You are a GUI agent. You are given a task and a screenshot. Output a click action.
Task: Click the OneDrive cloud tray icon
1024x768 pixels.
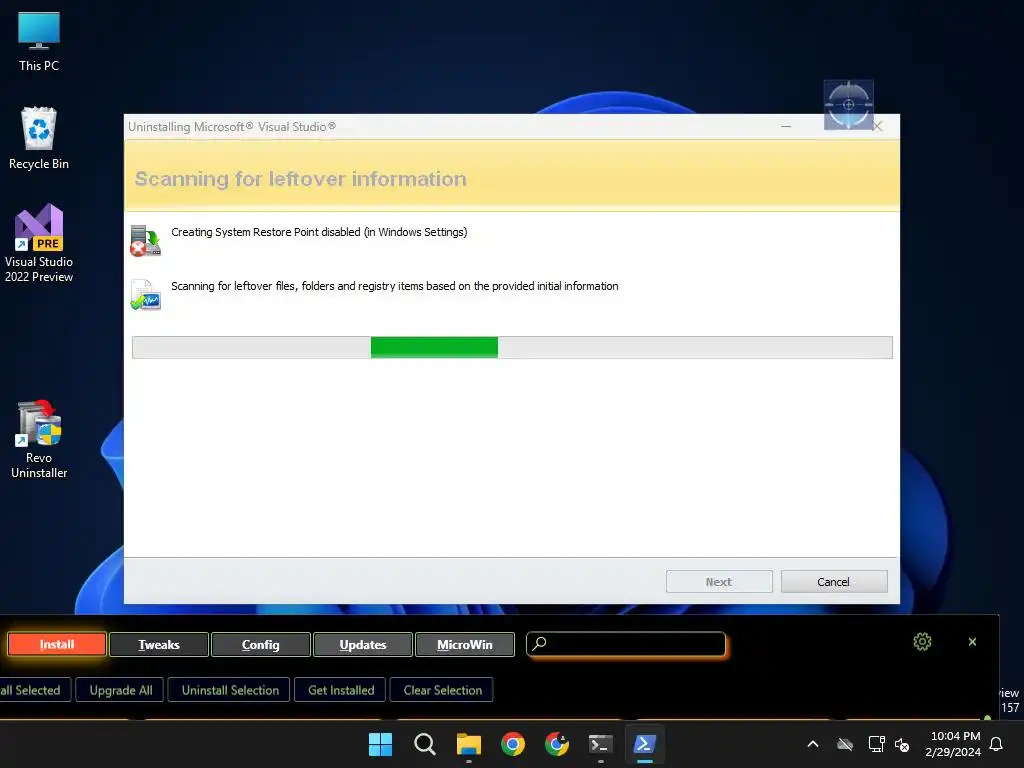click(845, 744)
